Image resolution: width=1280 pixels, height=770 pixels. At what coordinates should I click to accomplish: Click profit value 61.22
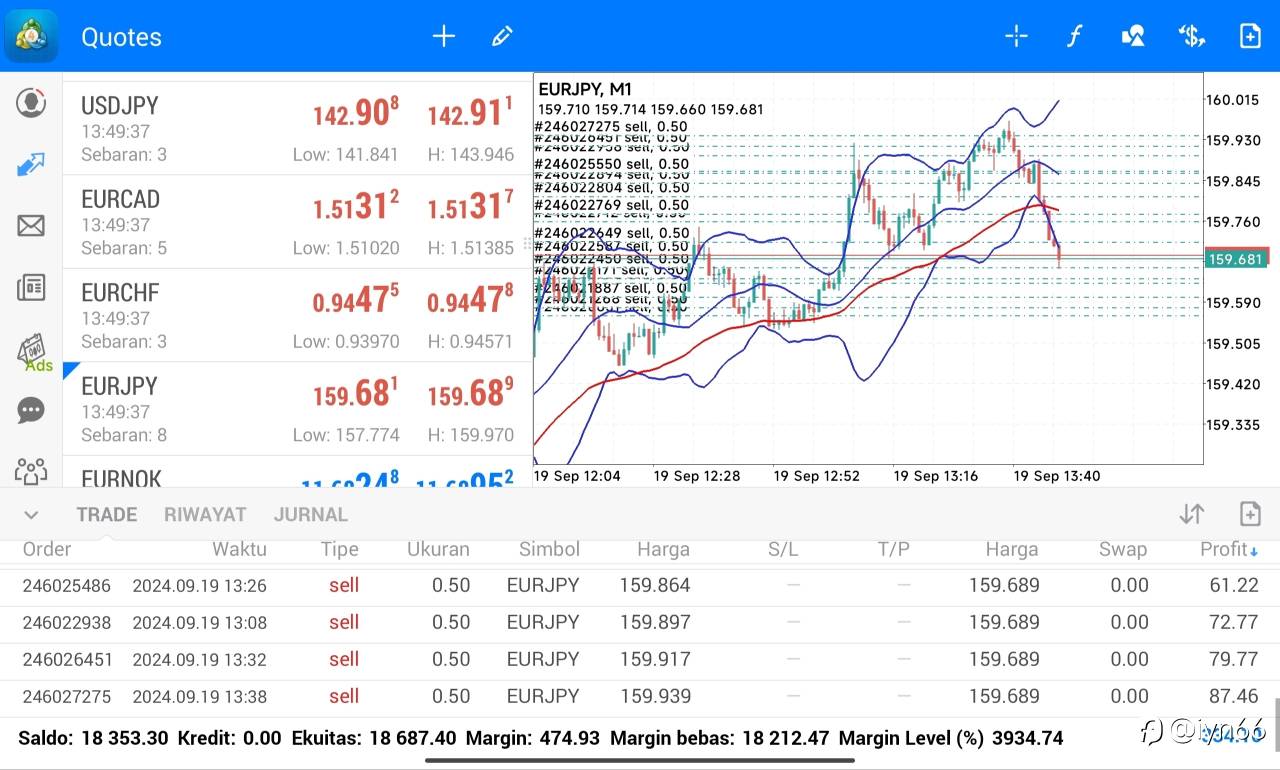(x=1234, y=585)
